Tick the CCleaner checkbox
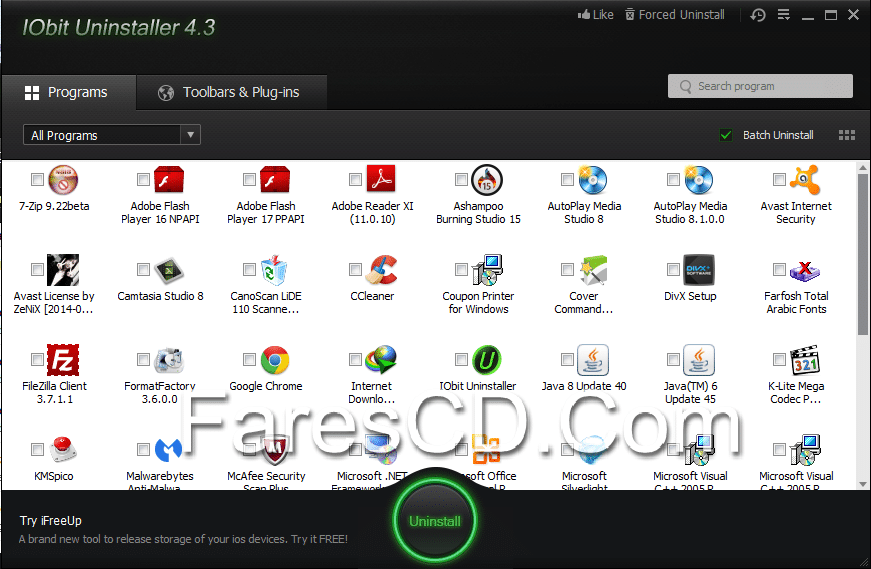 tap(356, 269)
